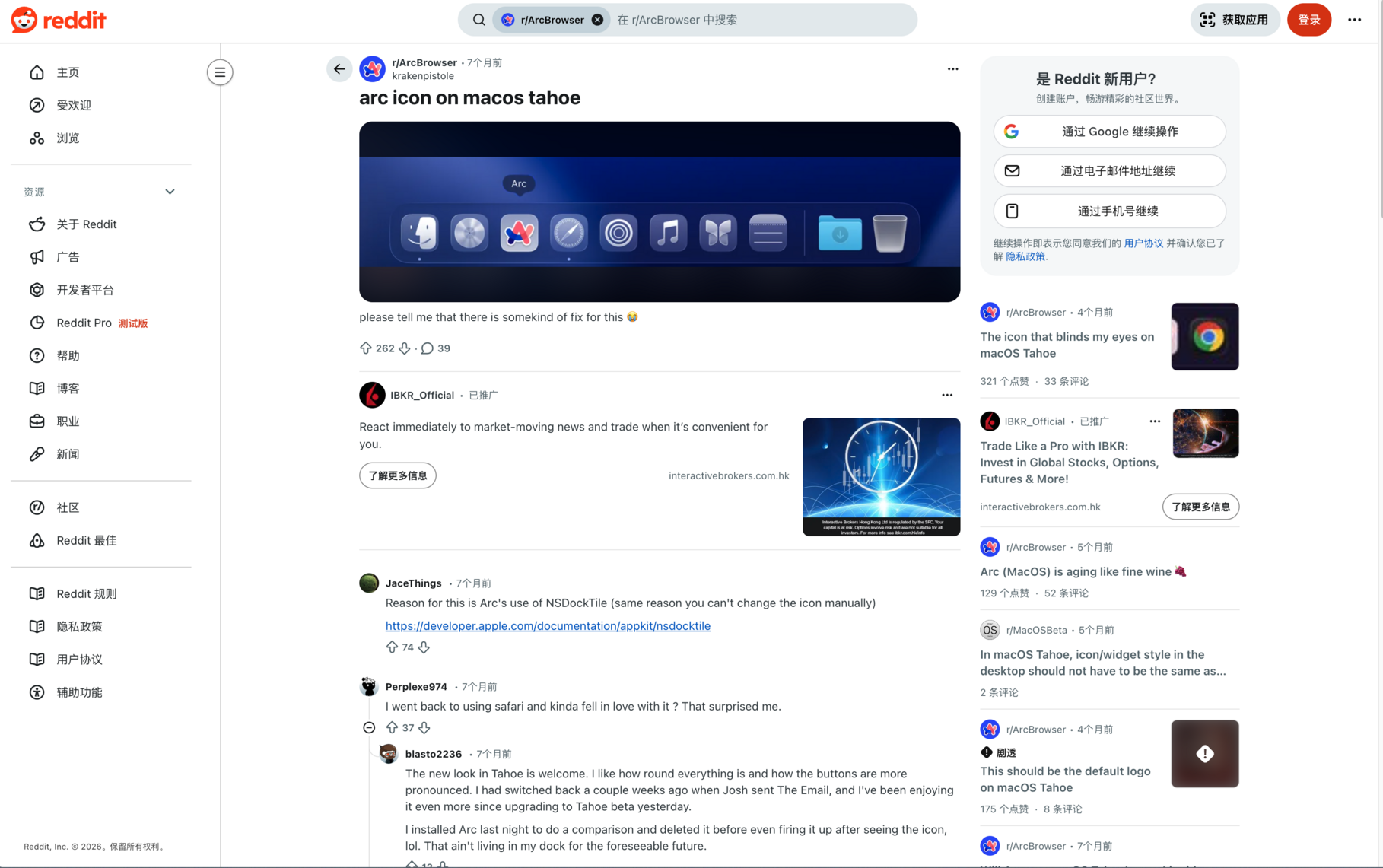Click the Reddit logo in header
1383x868 pixels.
click(59, 20)
